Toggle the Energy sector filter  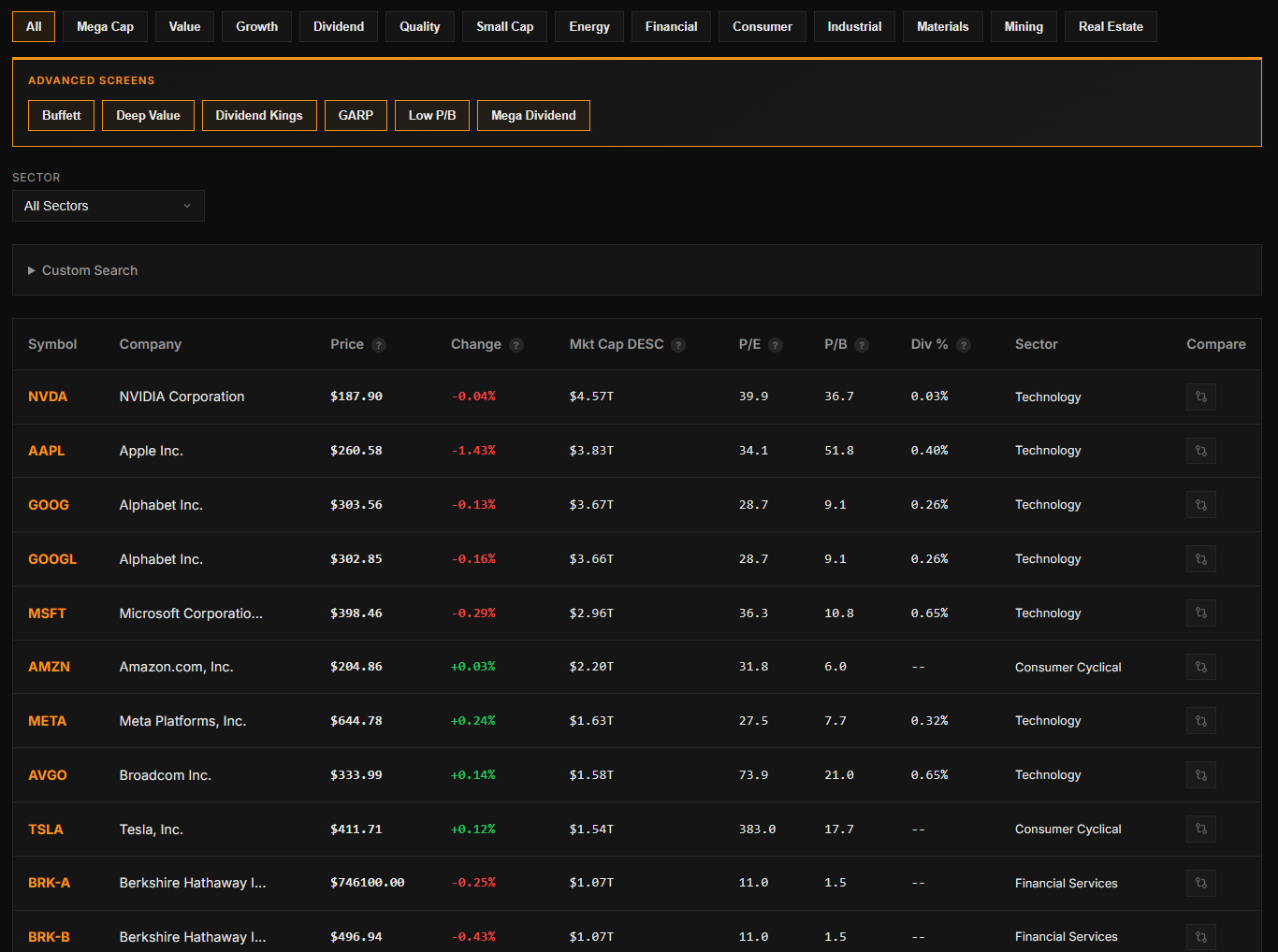tap(588, 26)
